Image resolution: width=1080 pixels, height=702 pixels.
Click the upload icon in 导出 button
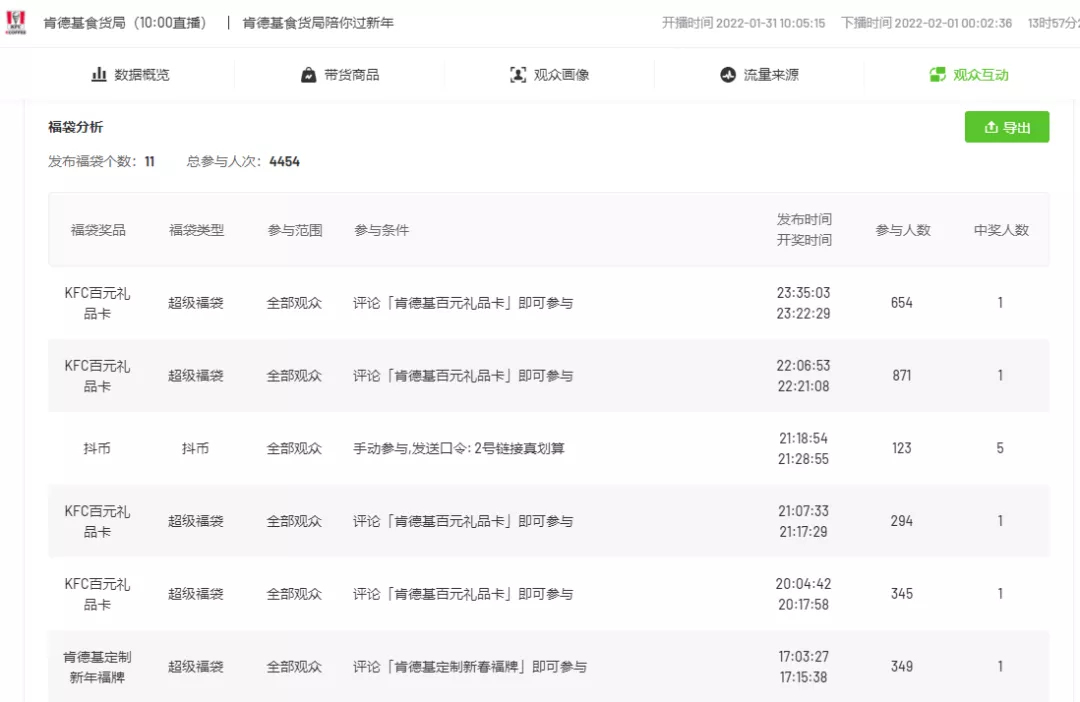[991, 127]
